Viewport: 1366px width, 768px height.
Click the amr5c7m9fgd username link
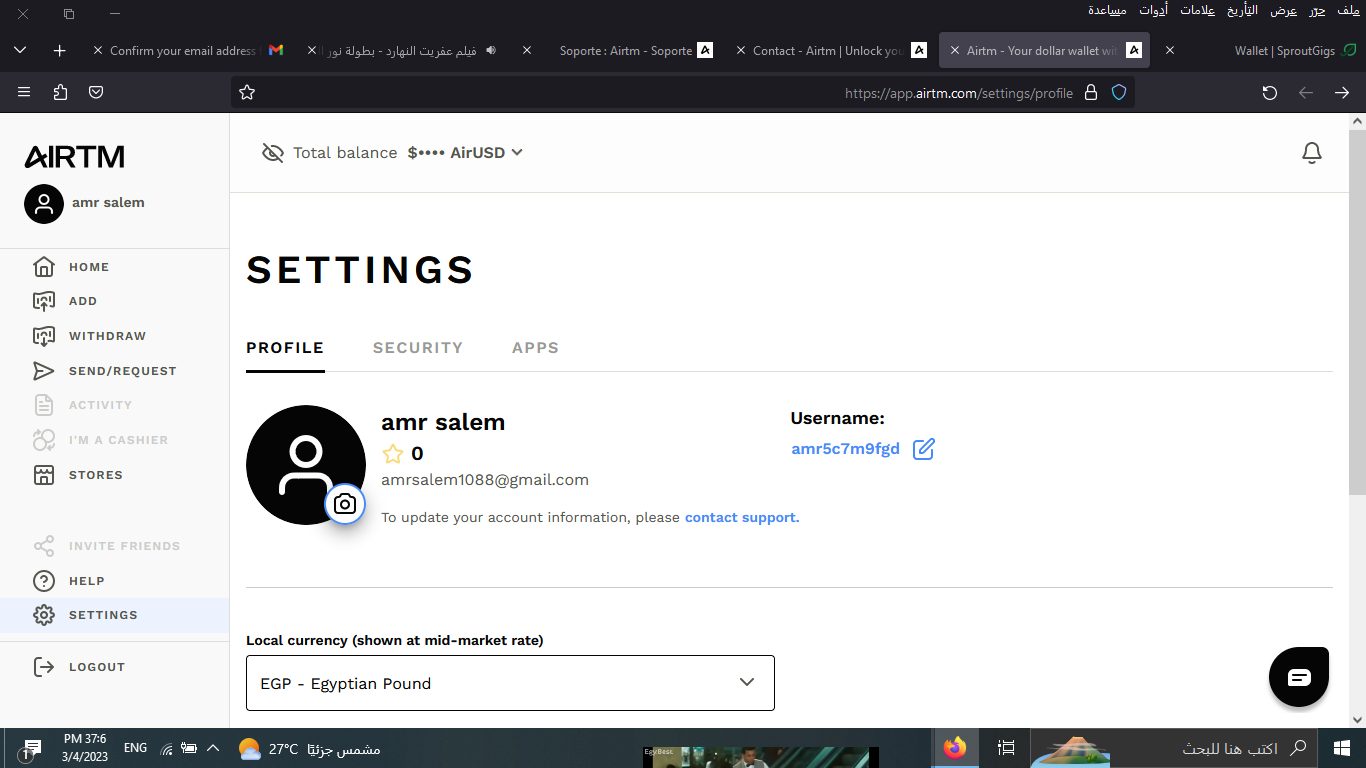[845, 449]
